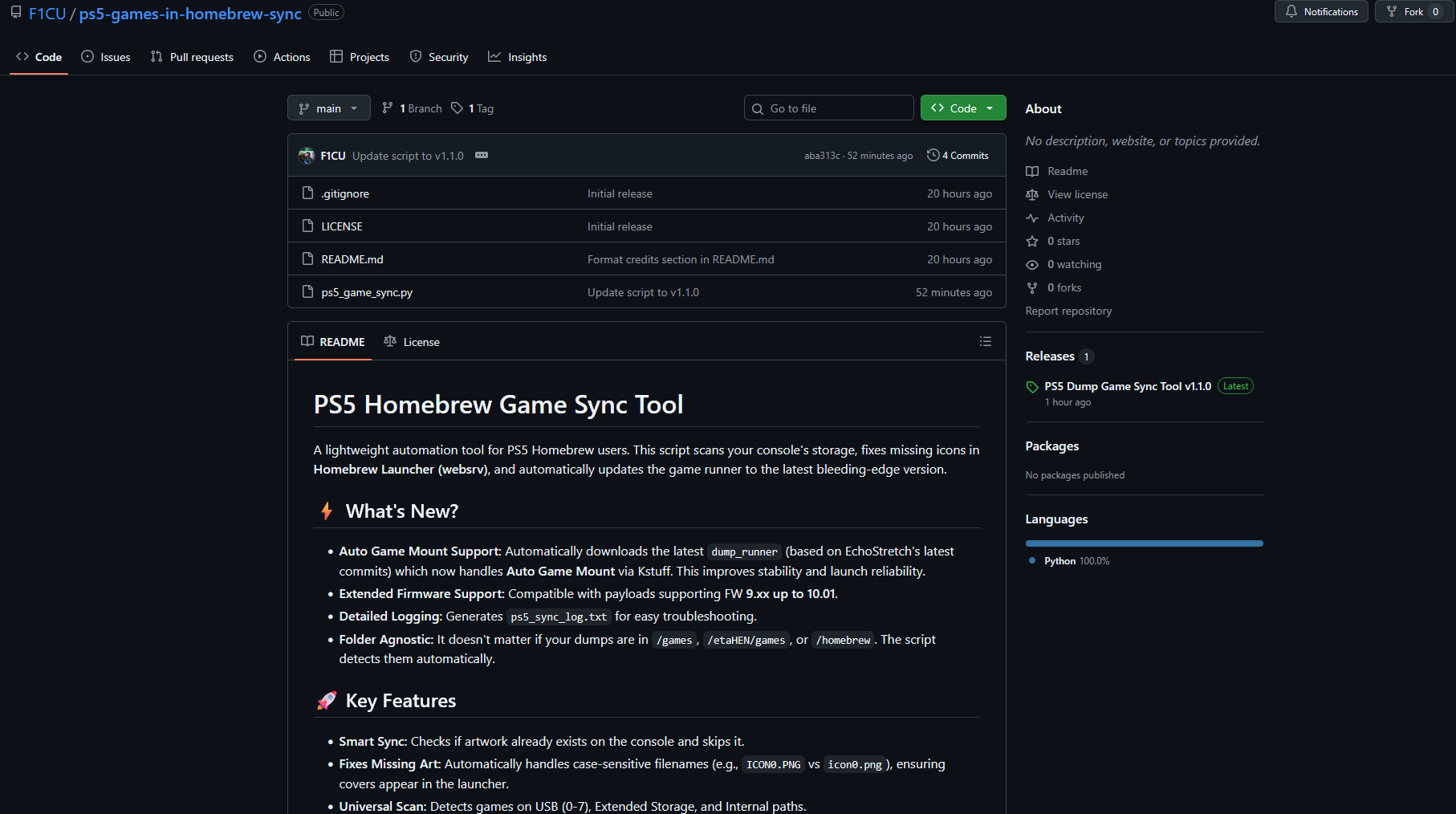Click the 'Public' visibility label
Viewport: 1456px width, 814px height.
(x=326, y=13)
